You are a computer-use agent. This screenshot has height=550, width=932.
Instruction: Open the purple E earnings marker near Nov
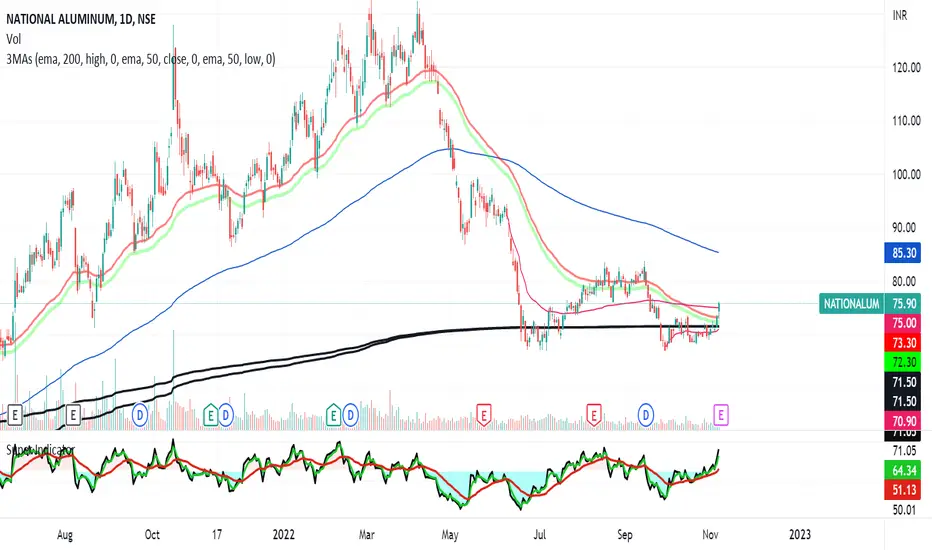[720, 414]
